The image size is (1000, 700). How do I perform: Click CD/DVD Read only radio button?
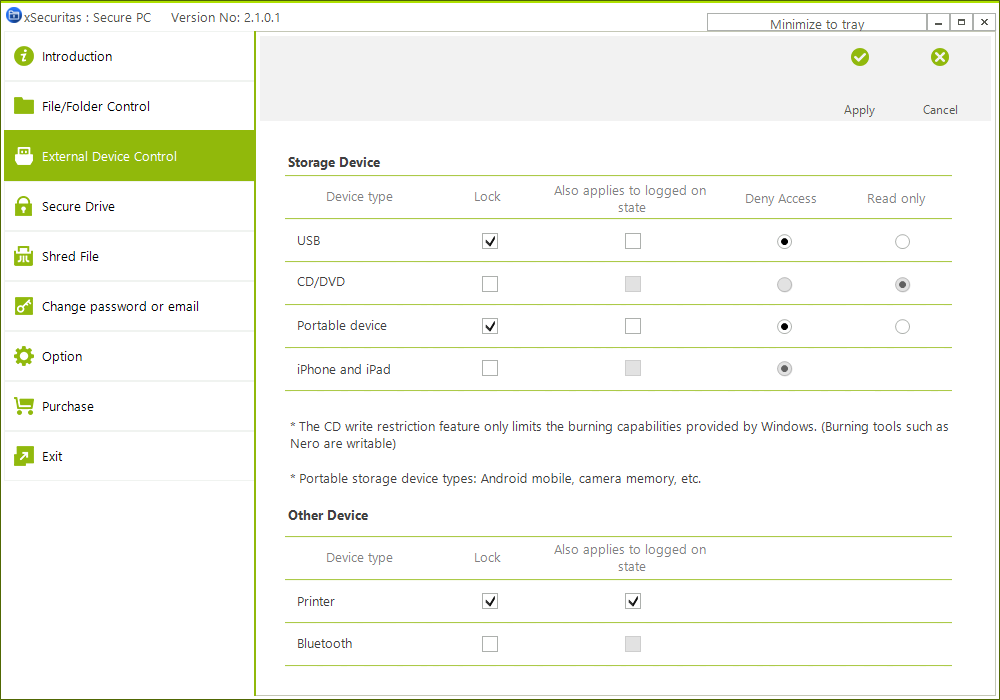[x=902, y=284]
